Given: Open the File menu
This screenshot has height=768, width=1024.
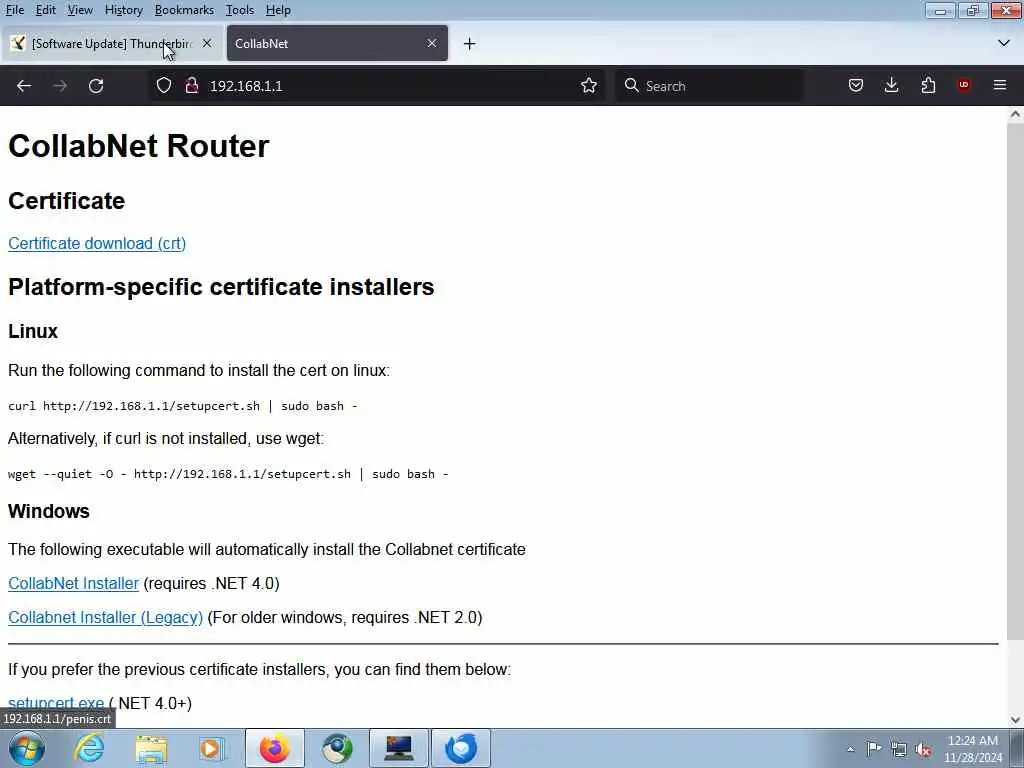Looking at the screenshot, I should [14, 10].
